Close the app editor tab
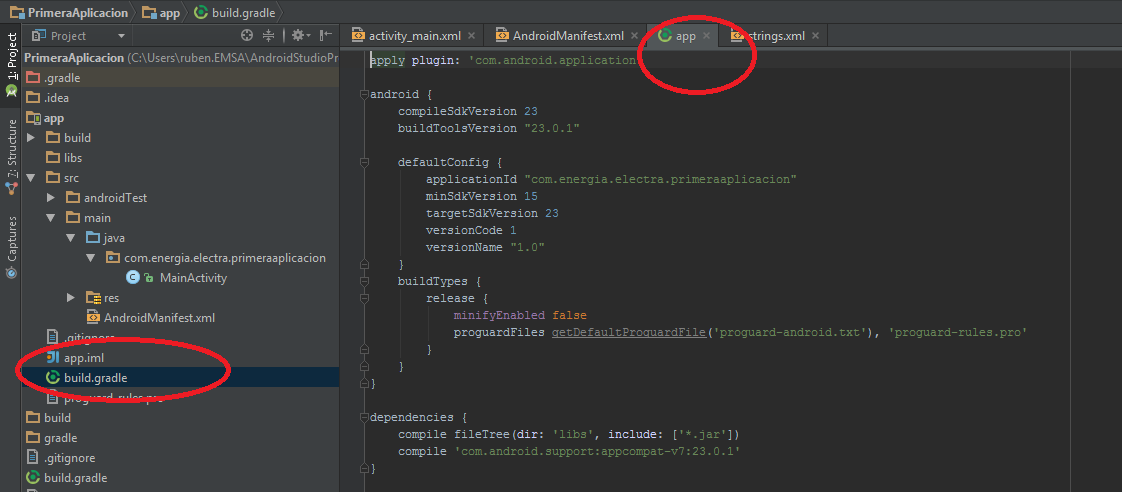The width and height of the screenshot is (1122, 492). click(706, 35)
